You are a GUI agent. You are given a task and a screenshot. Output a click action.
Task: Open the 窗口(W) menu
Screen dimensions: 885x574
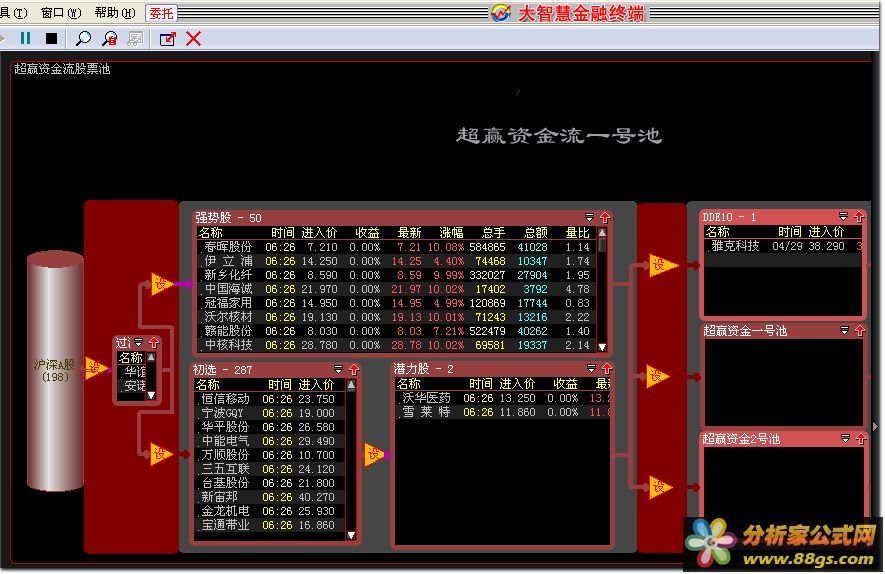click(x=62, y=12)
